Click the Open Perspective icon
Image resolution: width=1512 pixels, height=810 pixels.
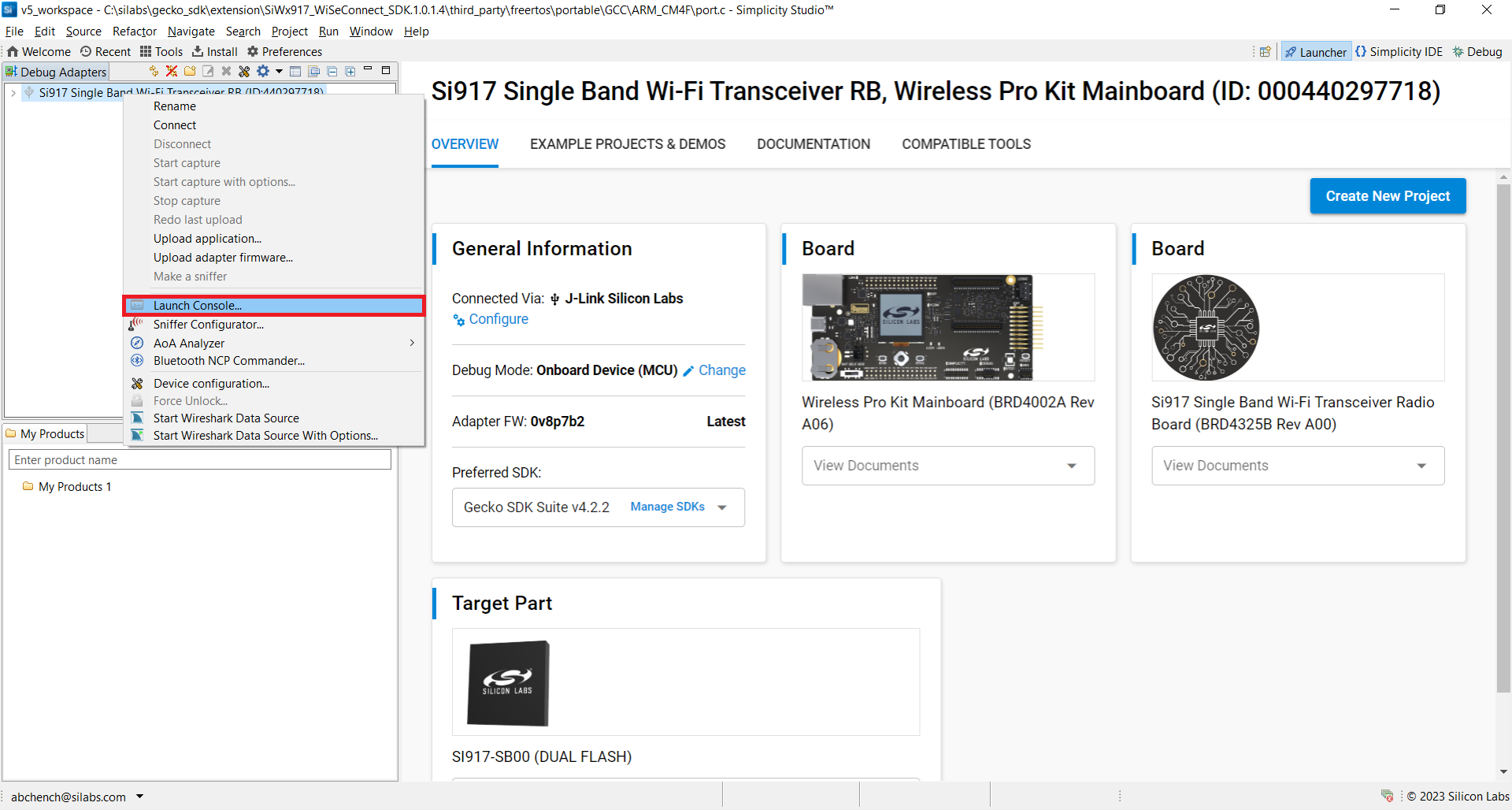coord(1265,52)
